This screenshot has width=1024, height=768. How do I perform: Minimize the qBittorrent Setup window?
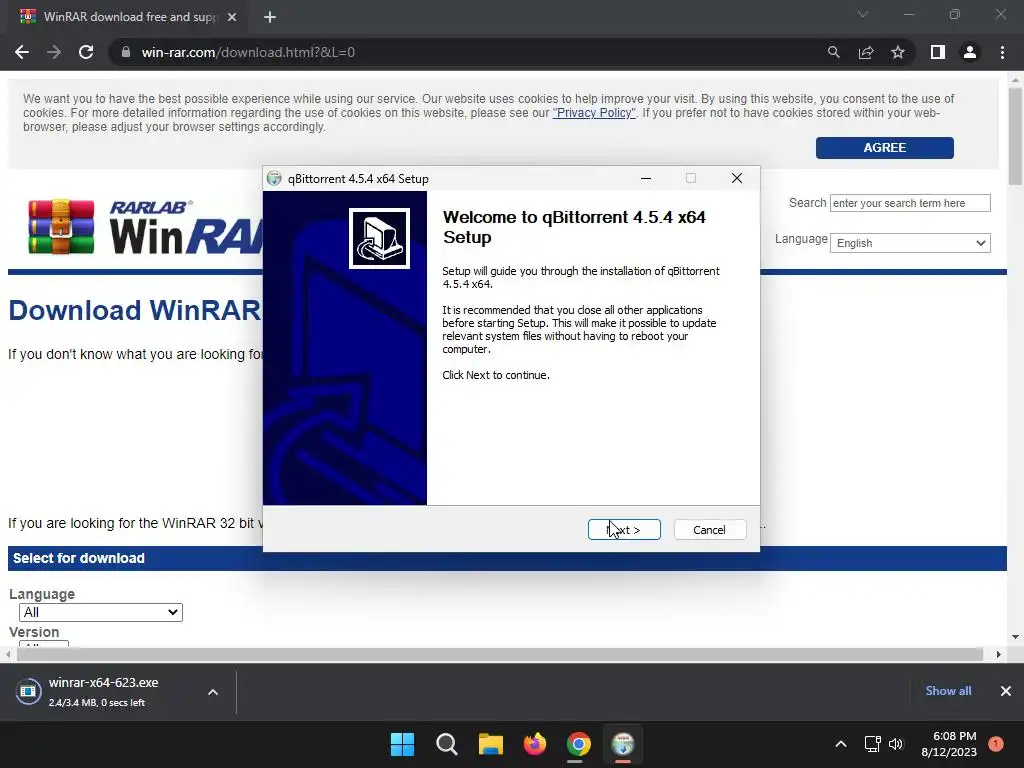click(646, 178)
